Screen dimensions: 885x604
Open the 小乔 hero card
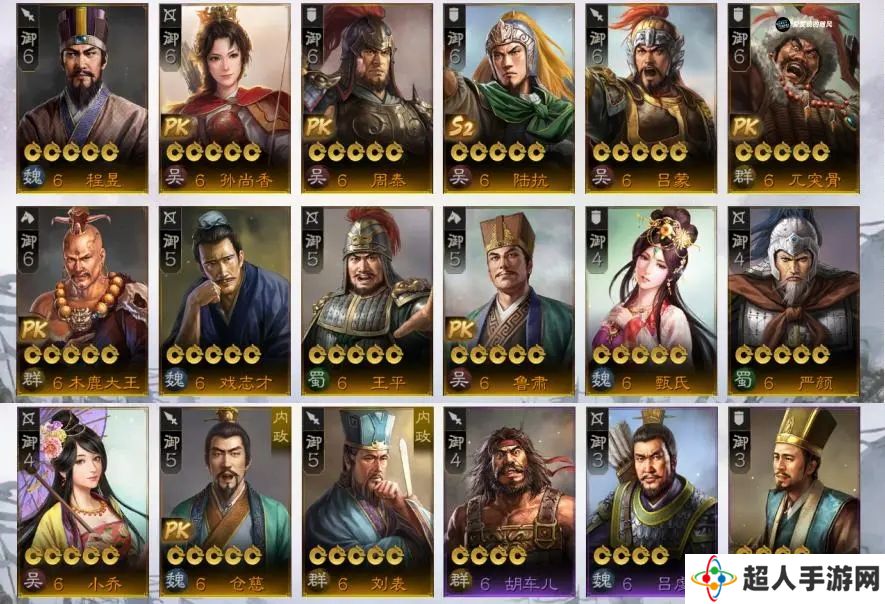(x=82, y=501)
